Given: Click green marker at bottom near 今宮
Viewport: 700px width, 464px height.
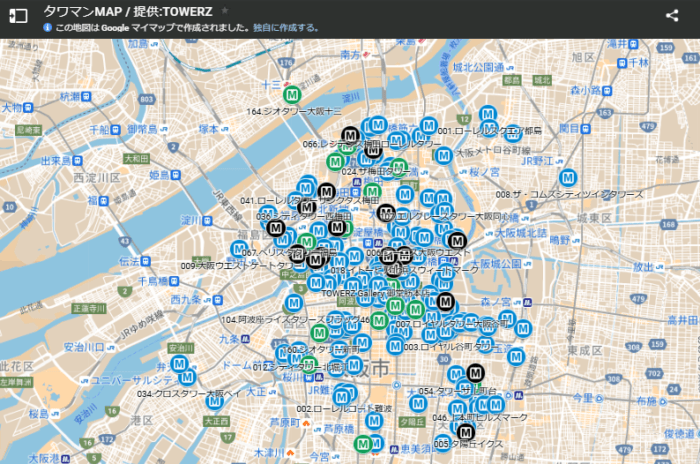Looking at the screenshot, I should (363, 443).
